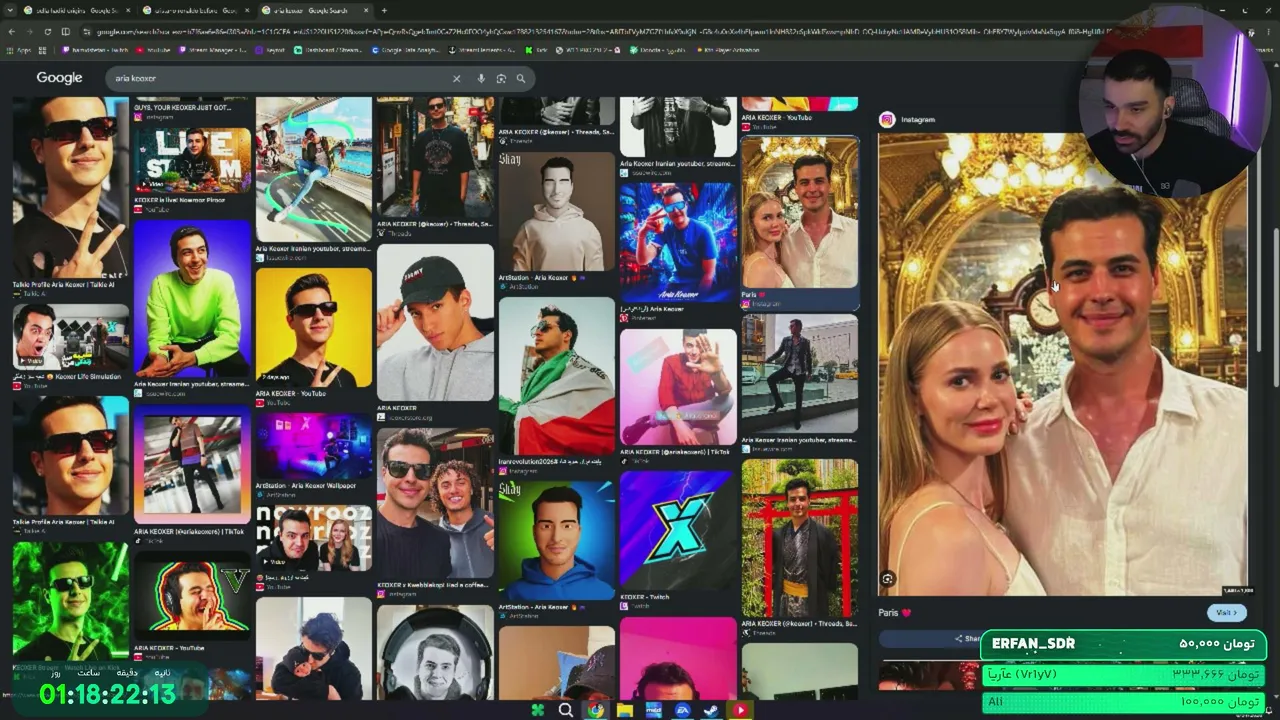Open the Live Stream thumbnail result
This screenshot has height=720, width=1280.
(x=192, y=160)
